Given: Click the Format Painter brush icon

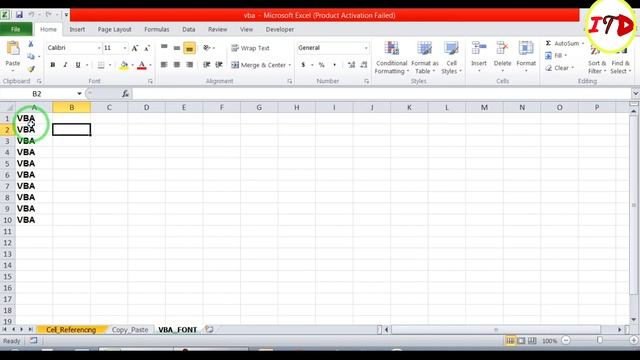Looking at the screenshot, I should pos(31,69).
